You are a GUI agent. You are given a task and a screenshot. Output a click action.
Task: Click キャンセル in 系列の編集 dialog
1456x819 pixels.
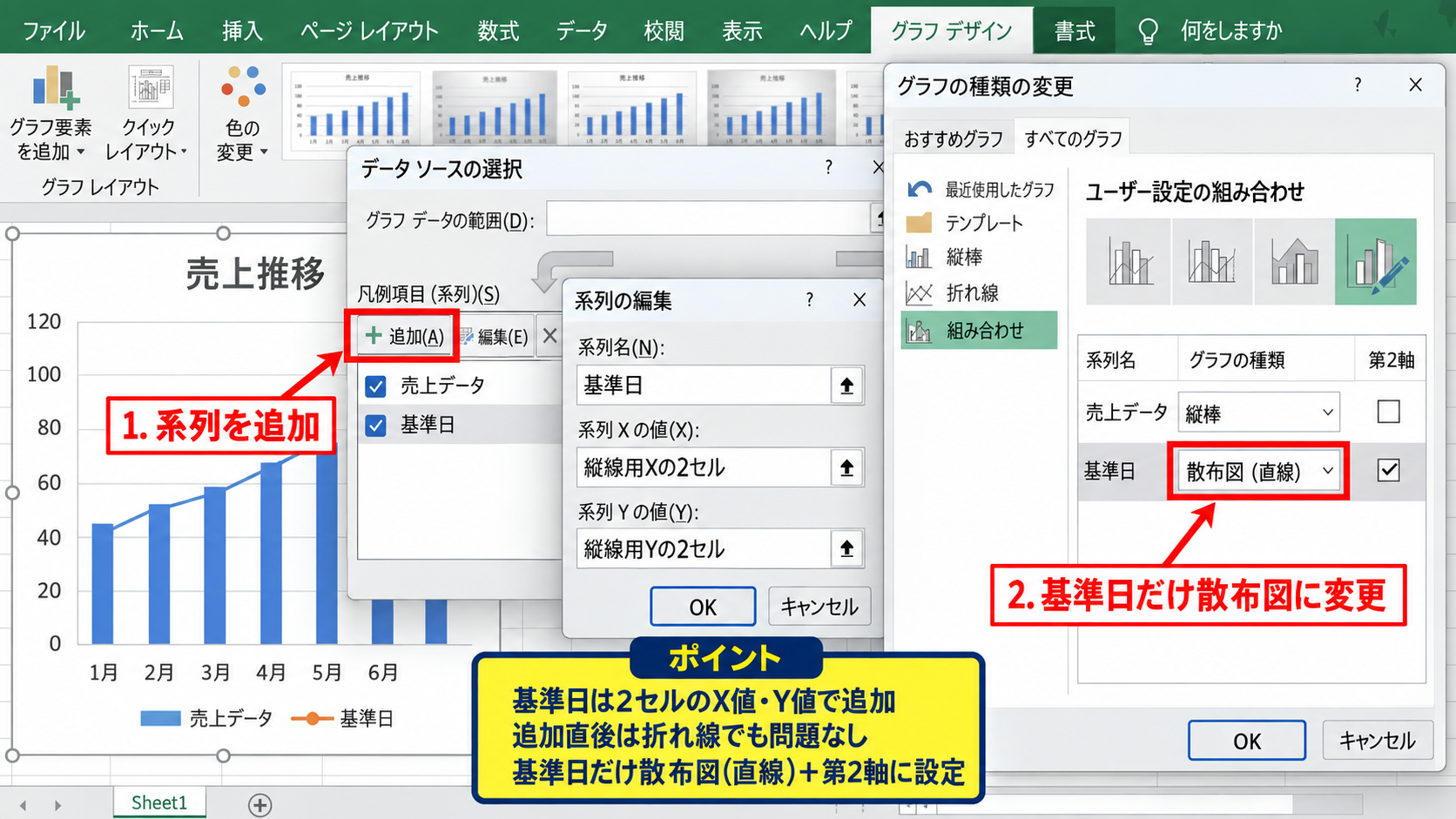click(x=819, y=607)
